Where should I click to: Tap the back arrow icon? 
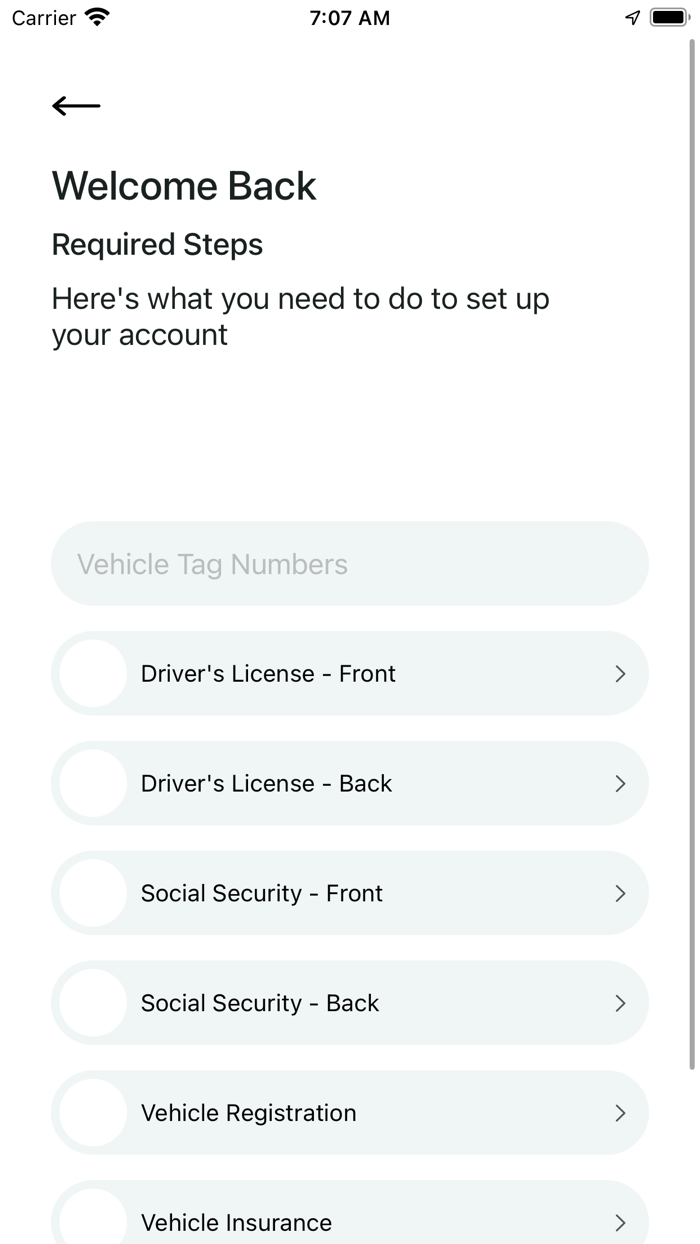pos(76,106)
